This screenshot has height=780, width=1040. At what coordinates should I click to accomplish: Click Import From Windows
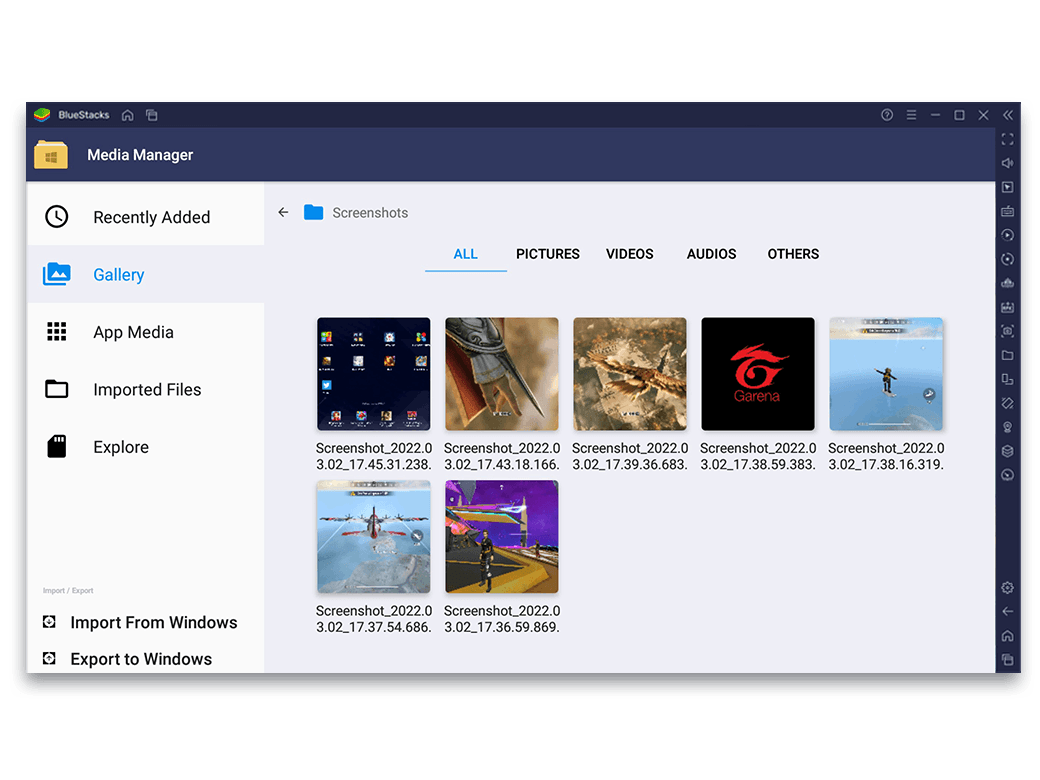click(153, 622)
